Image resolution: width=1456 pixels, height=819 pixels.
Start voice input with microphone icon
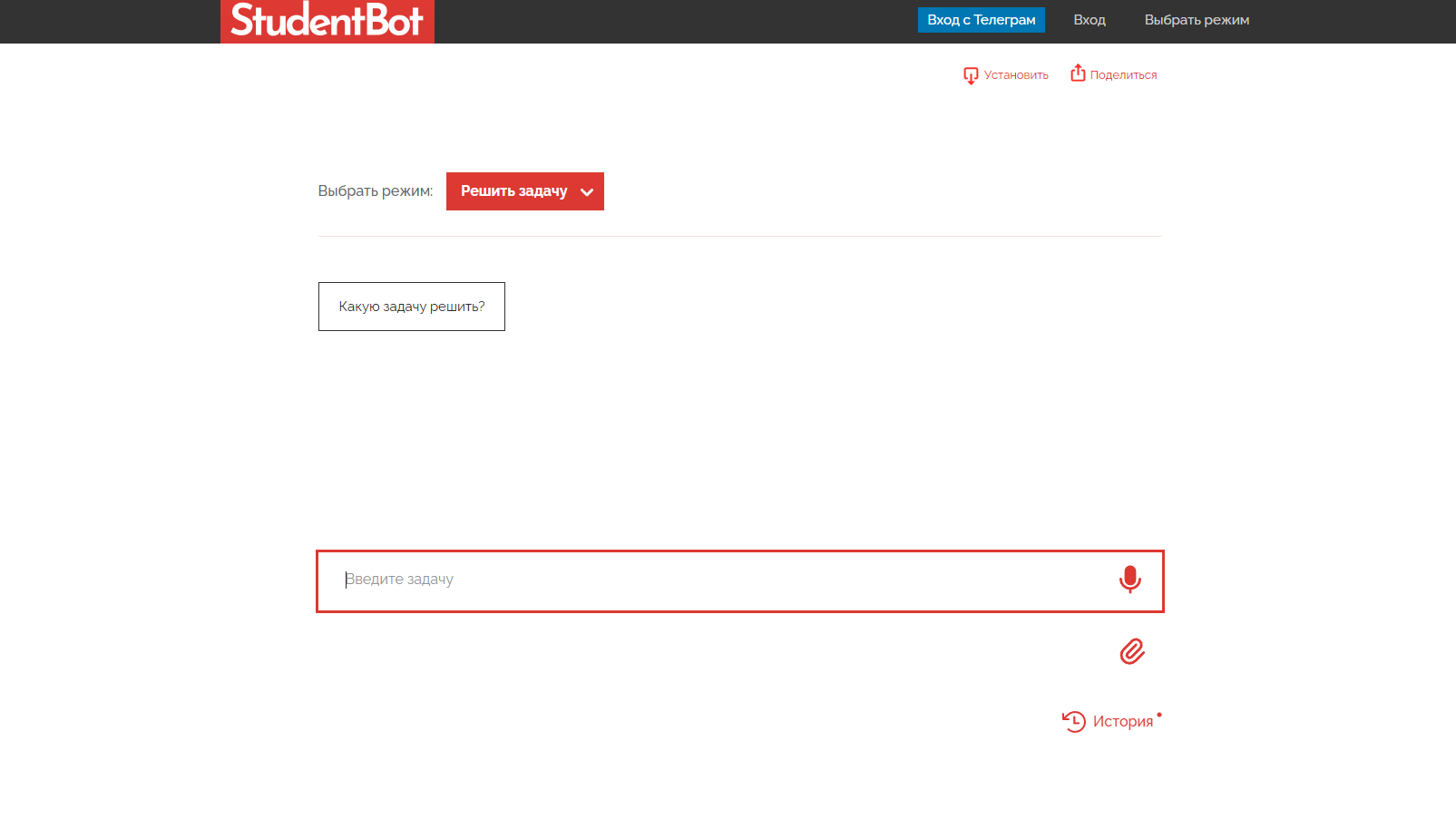[1129, 580]
